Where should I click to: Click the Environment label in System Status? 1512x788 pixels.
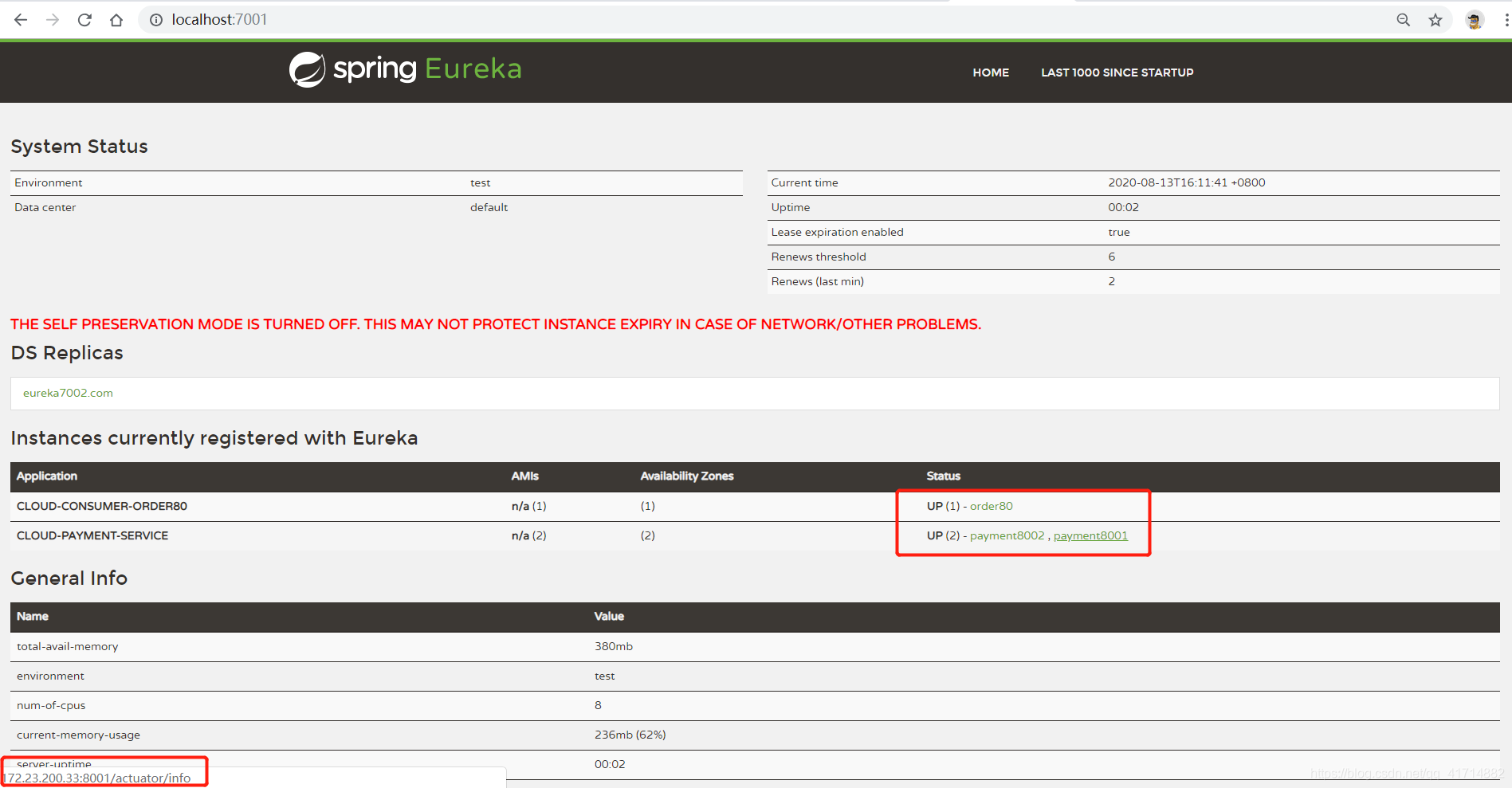tap(48, 182)
